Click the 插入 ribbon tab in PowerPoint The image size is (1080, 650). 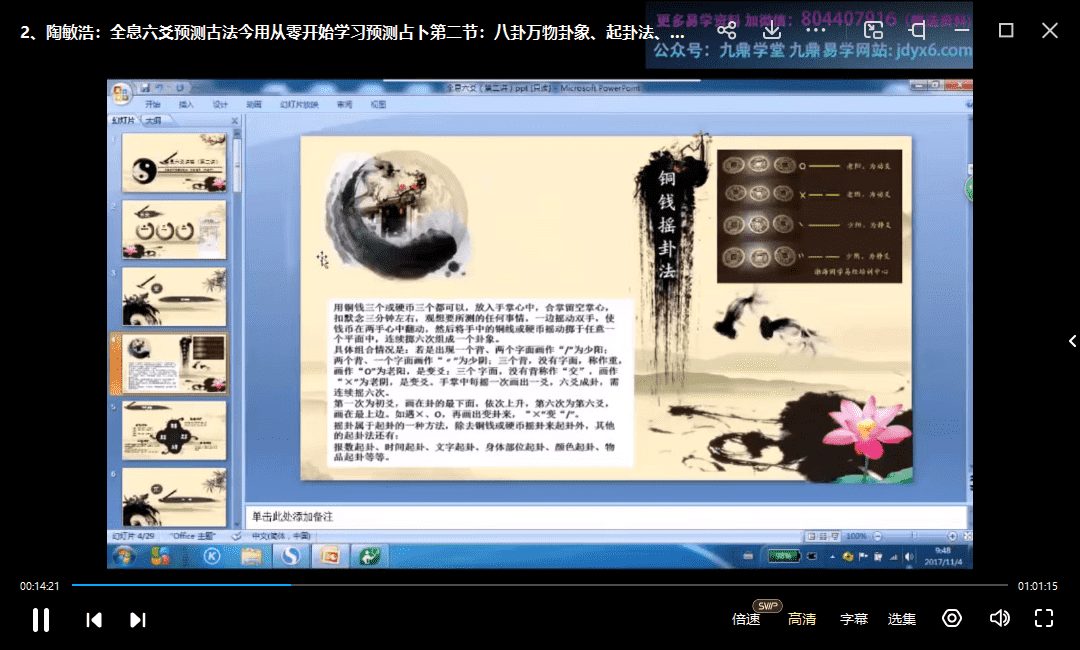pos(186,104)
